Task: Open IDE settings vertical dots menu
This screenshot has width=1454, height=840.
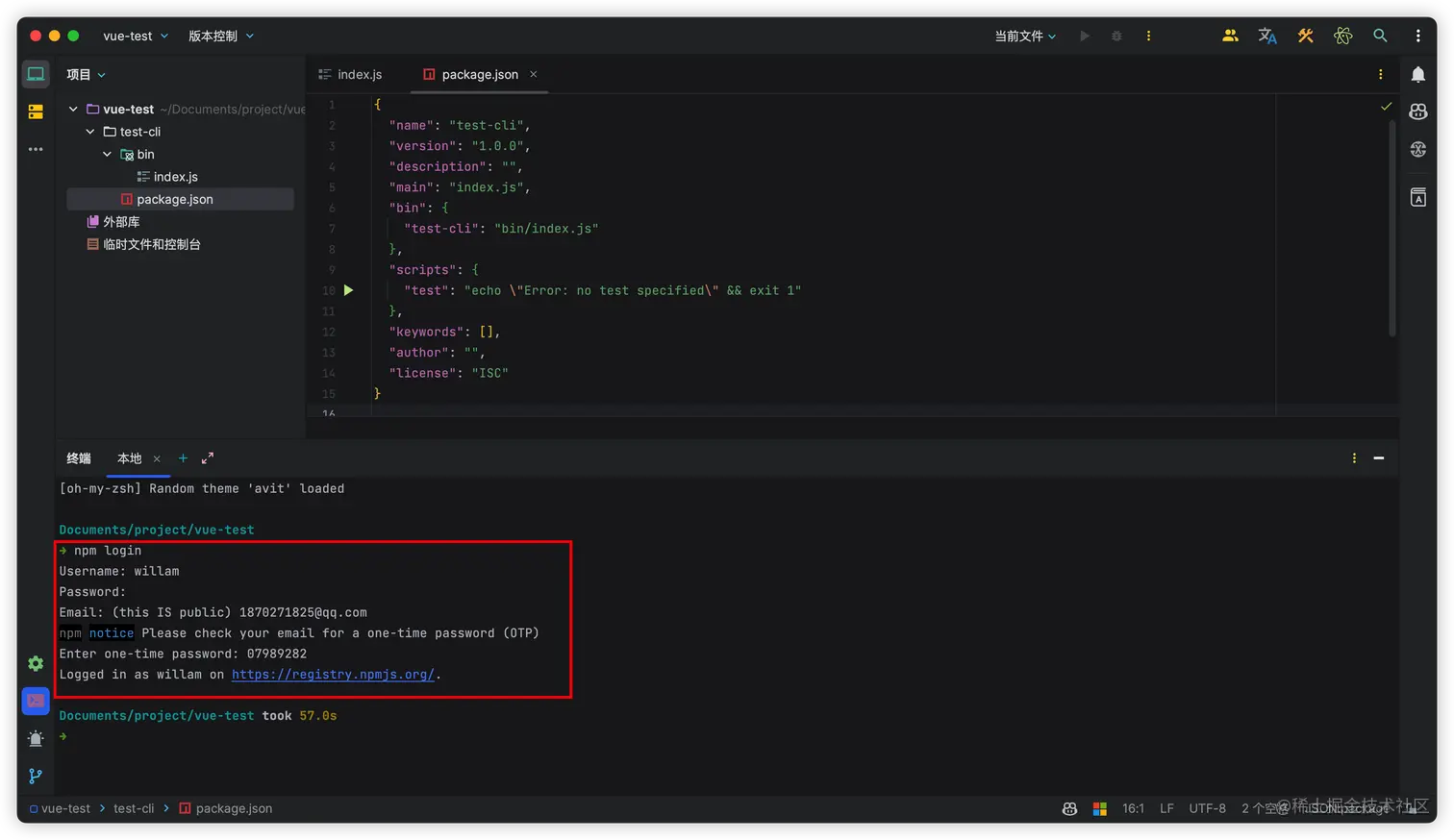Action: 1417,36
